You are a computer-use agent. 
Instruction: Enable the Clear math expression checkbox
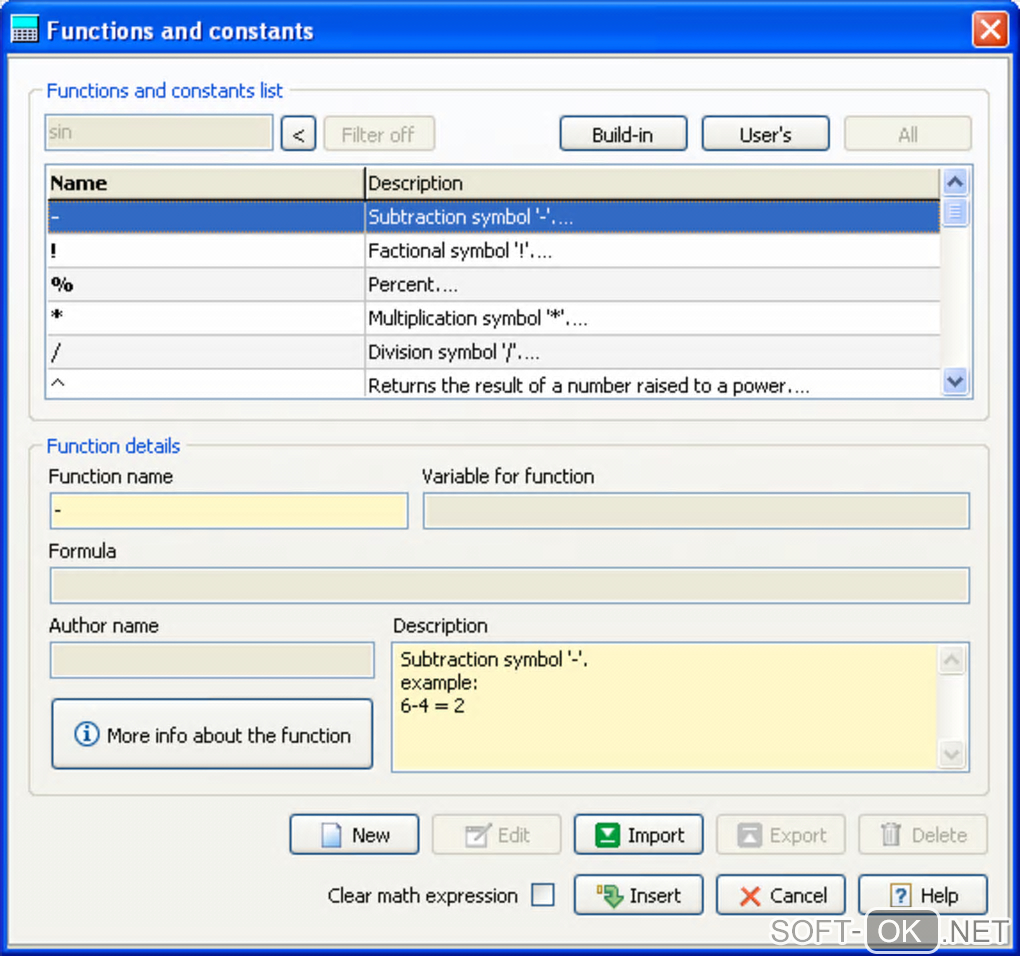543,895
